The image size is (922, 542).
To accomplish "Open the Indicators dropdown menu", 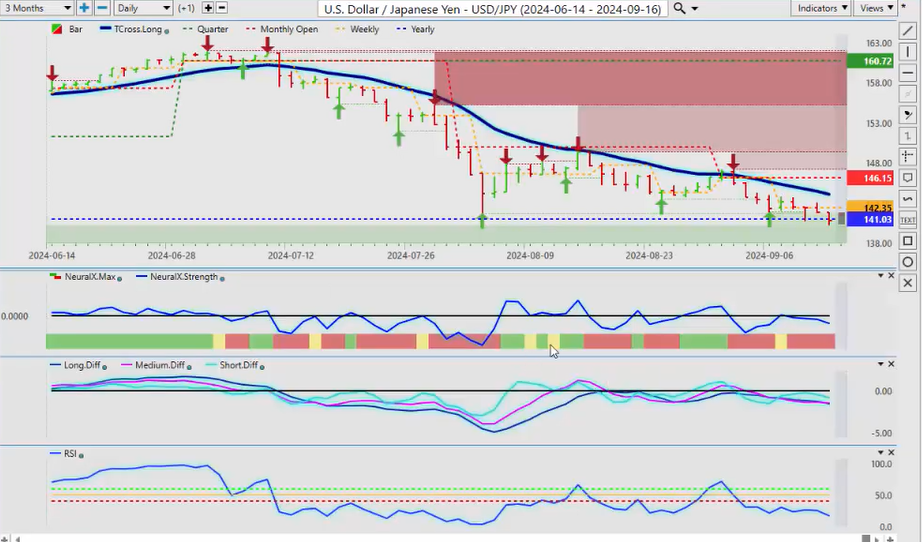I will [821, 8].
